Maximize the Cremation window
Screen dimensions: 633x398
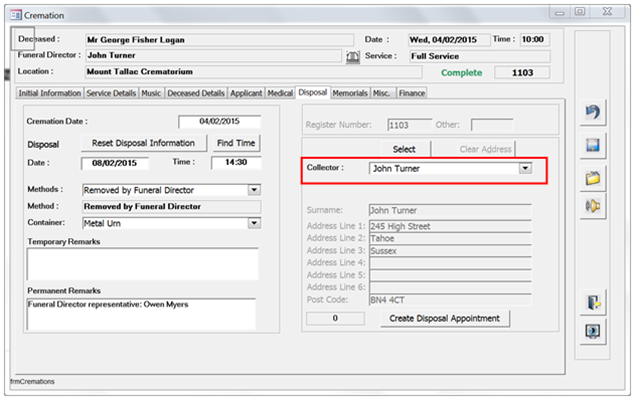point(580,12)
